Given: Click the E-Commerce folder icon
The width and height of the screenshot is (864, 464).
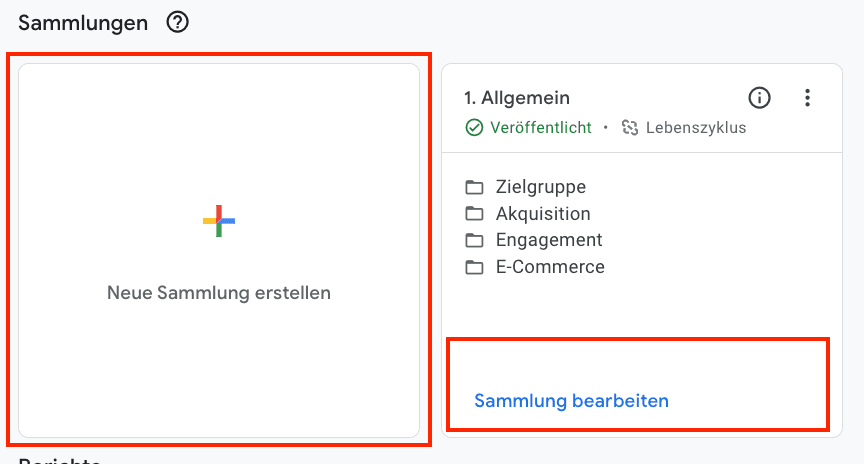Looking at the screenshot, I should tap(474, 267).
